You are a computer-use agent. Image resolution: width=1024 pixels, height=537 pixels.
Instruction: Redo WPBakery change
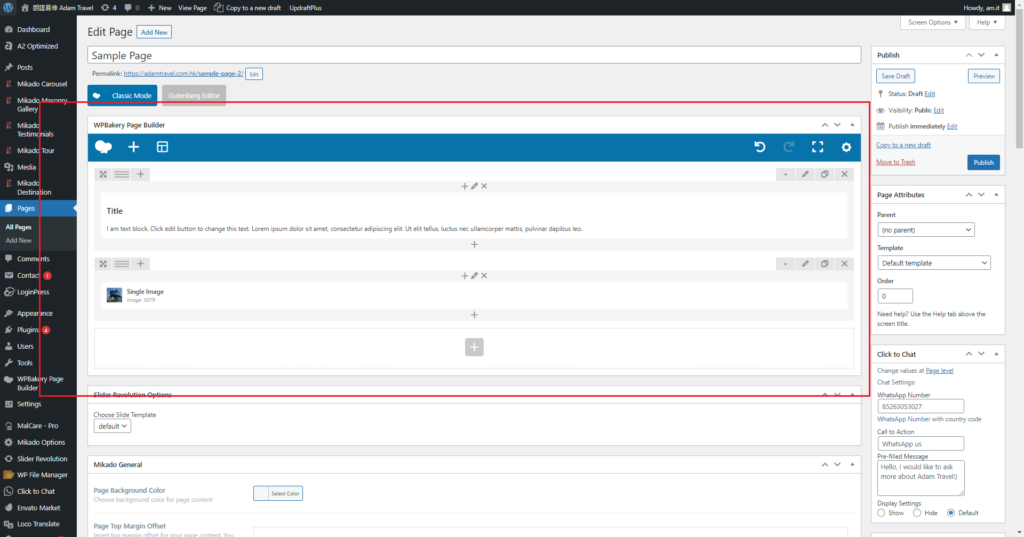point(789,147)
